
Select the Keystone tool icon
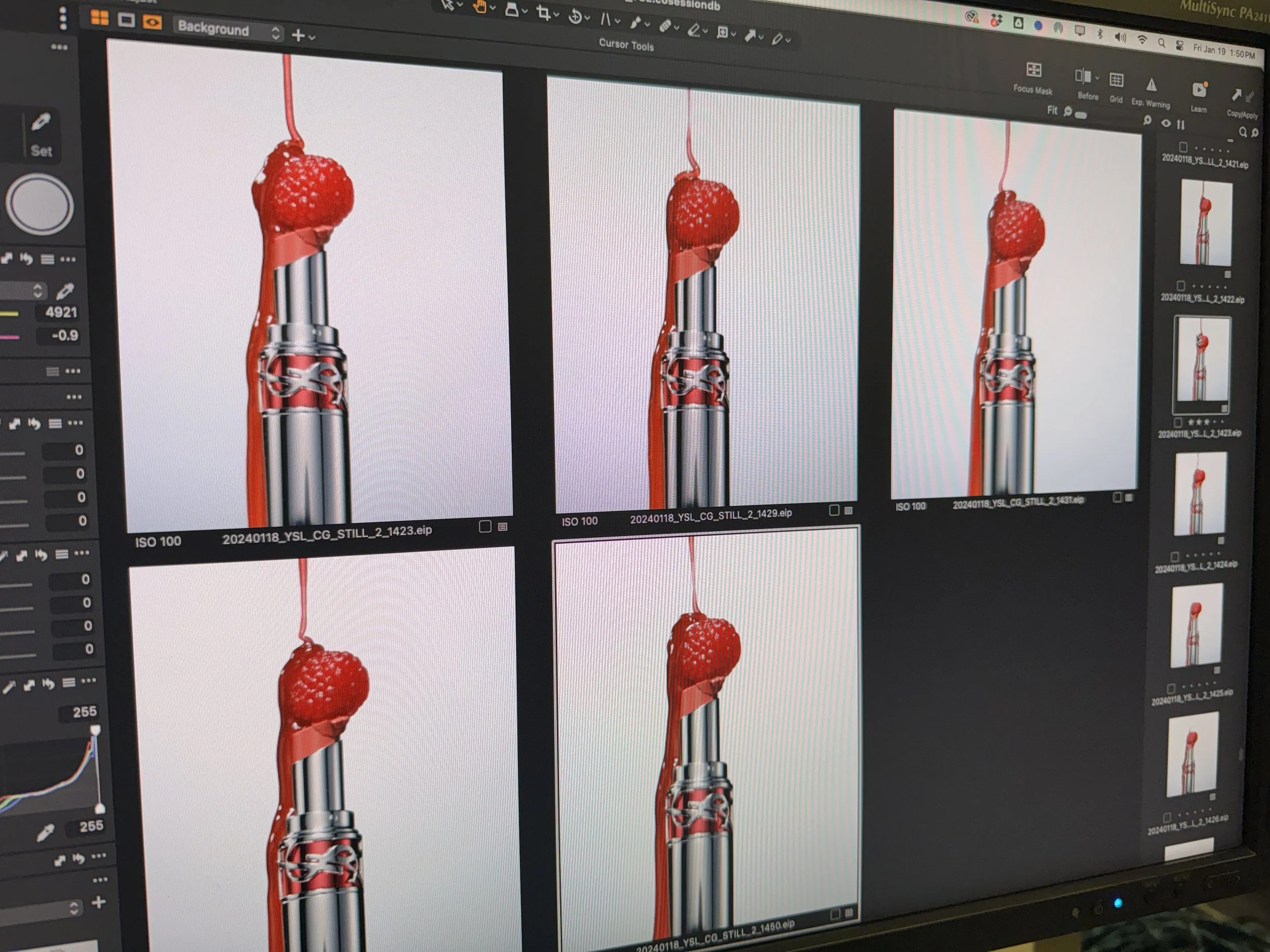(605, 19)
